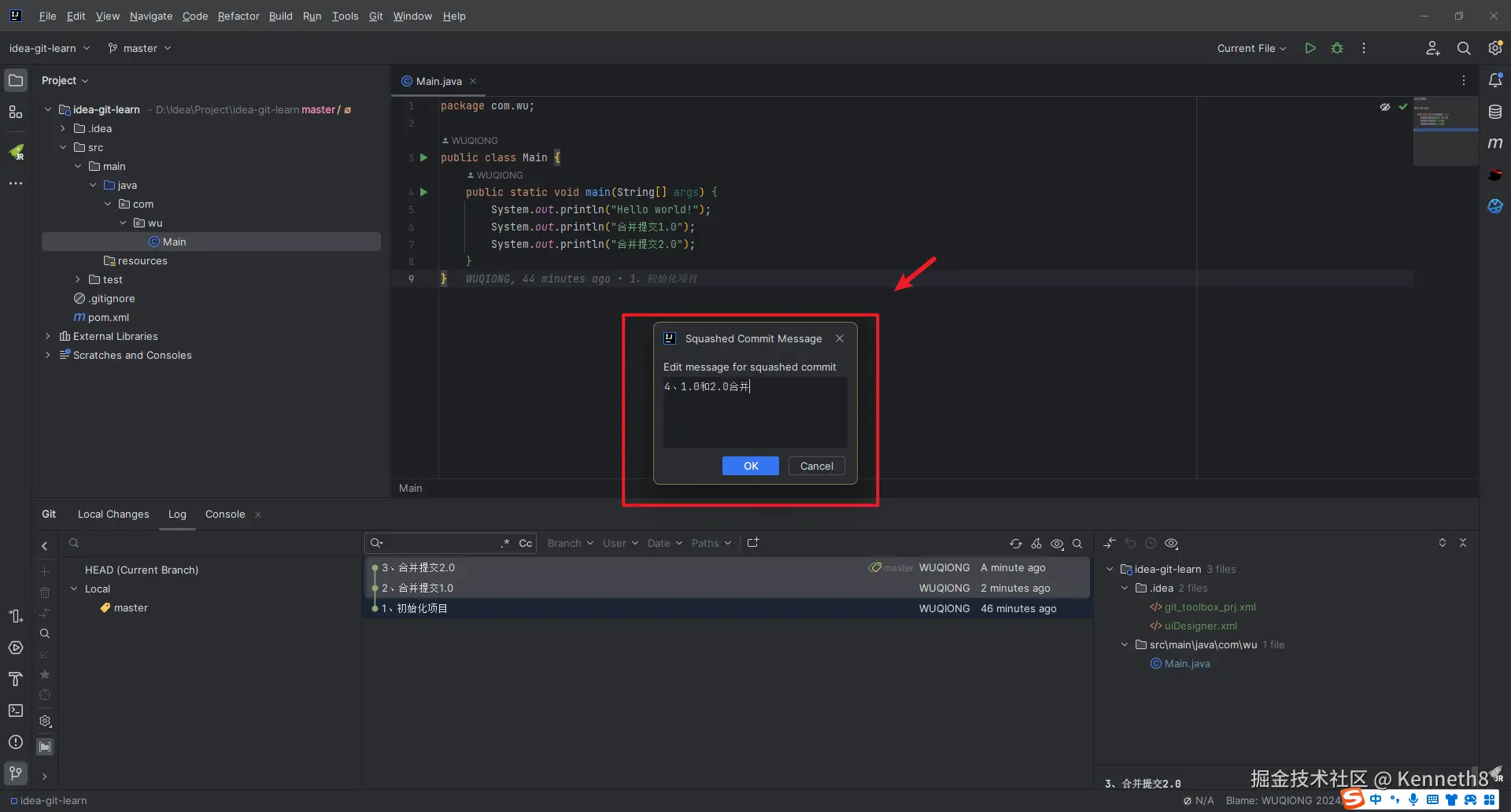Open the Build hammer tool window icon
Image resolution: width=1511 pixels, height=812 pixels.
pos(16,679)
